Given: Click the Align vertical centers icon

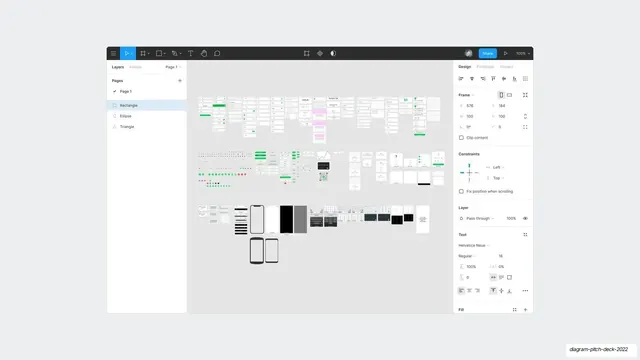Looking at the screenshot, I should pos(504,79).
